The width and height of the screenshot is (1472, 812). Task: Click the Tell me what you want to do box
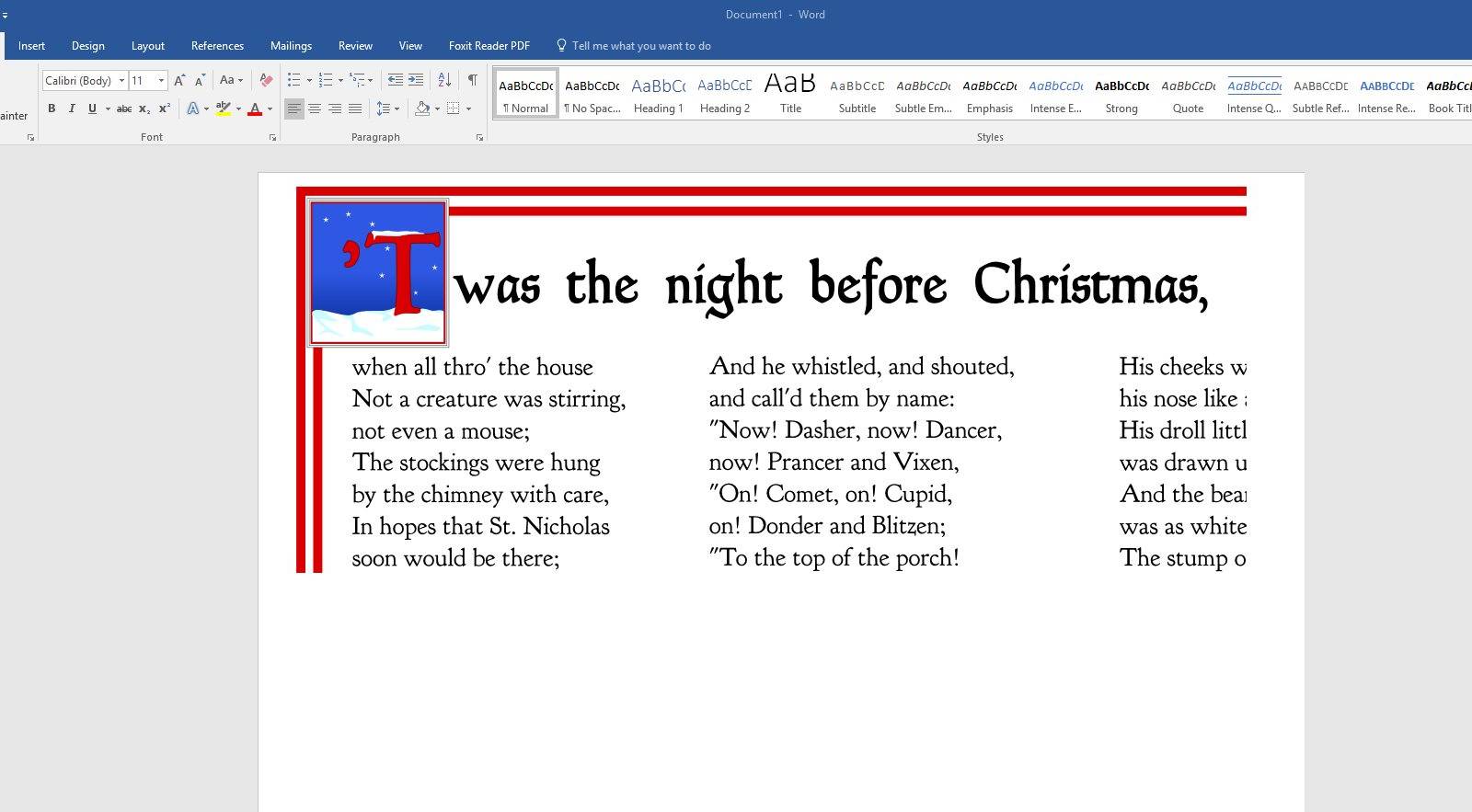(641, 46)
